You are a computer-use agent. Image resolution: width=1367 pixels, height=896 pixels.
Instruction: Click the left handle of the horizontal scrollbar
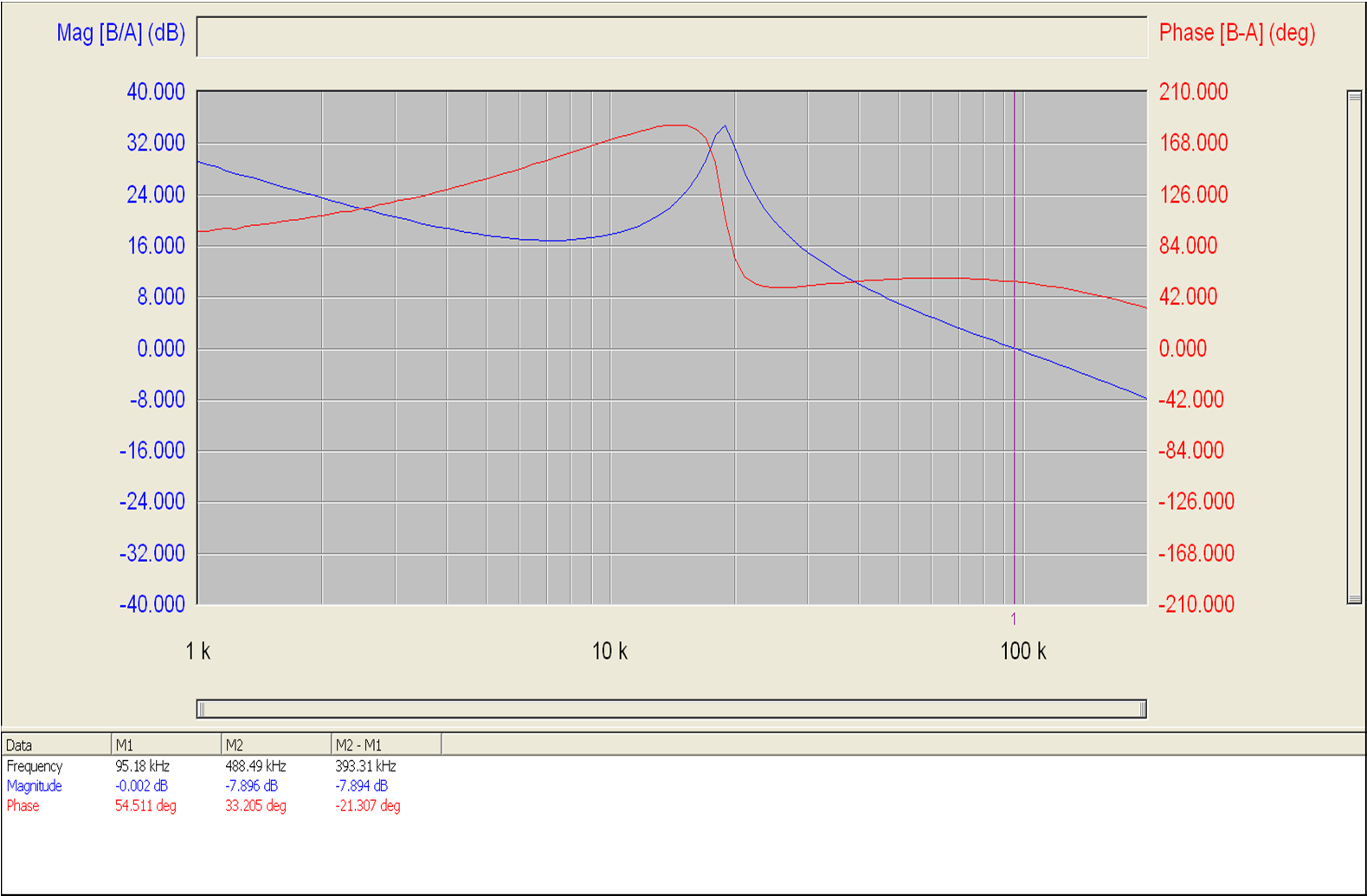pos(201,709)
